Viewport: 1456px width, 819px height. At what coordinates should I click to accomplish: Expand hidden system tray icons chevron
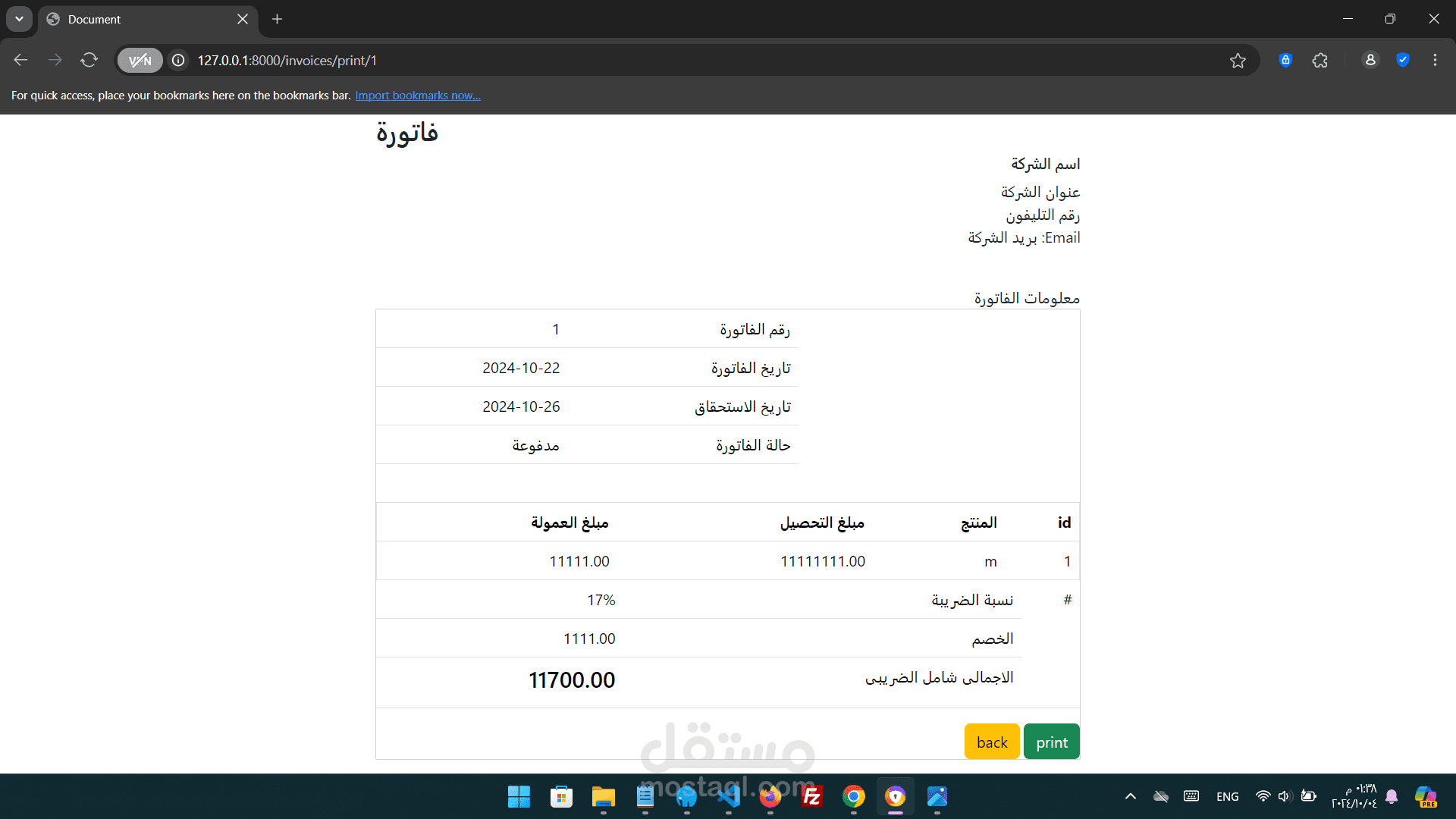click(x=1131, y=796)
